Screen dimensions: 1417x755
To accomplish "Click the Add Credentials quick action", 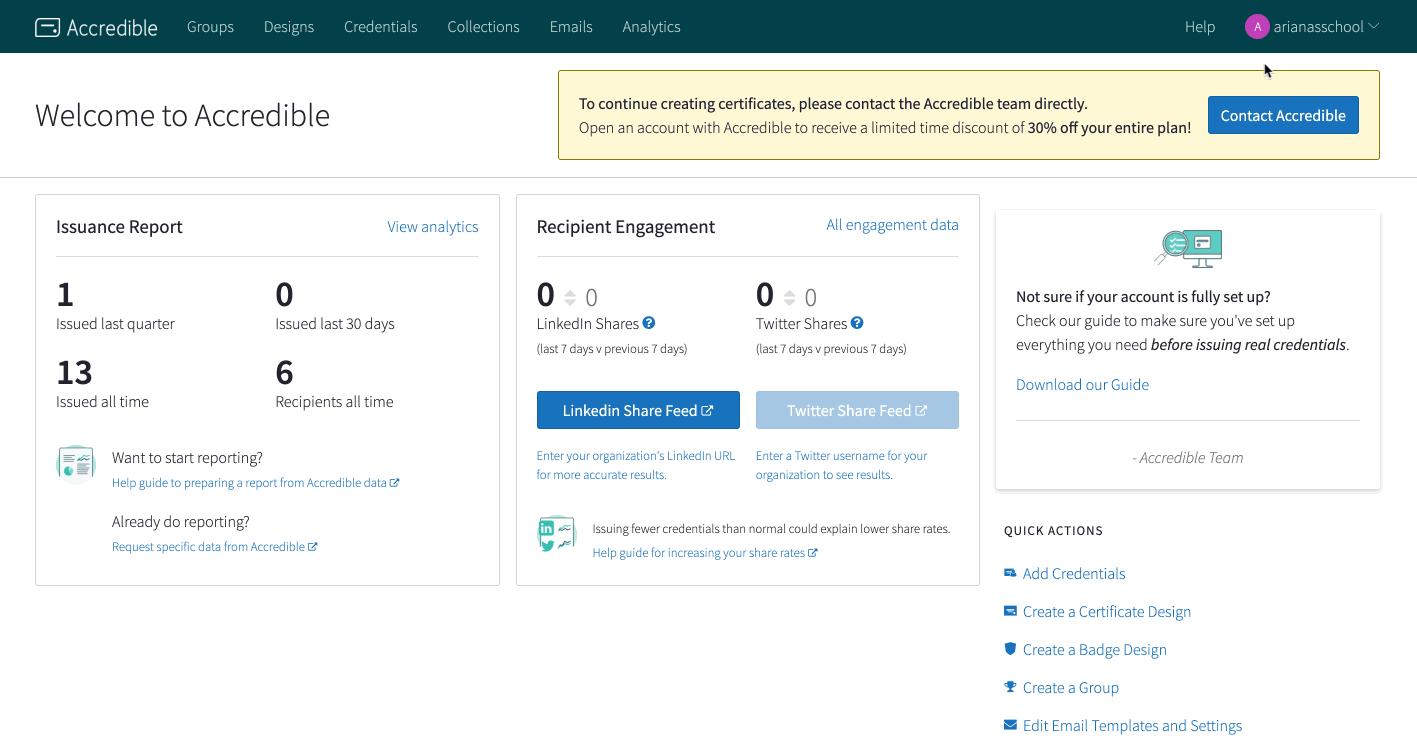I will pos(1074,574).
